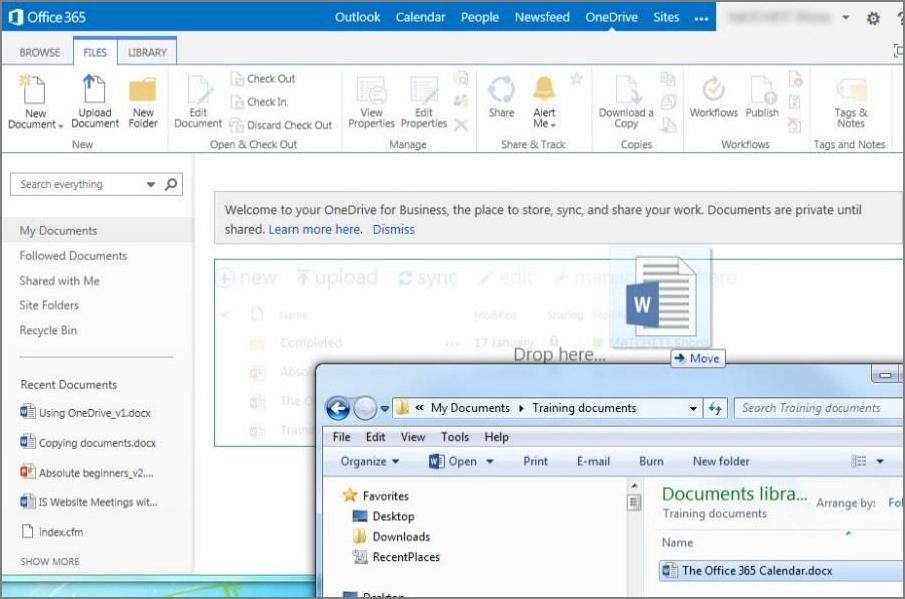Open the Explorer Tools menu

[455, 437]
